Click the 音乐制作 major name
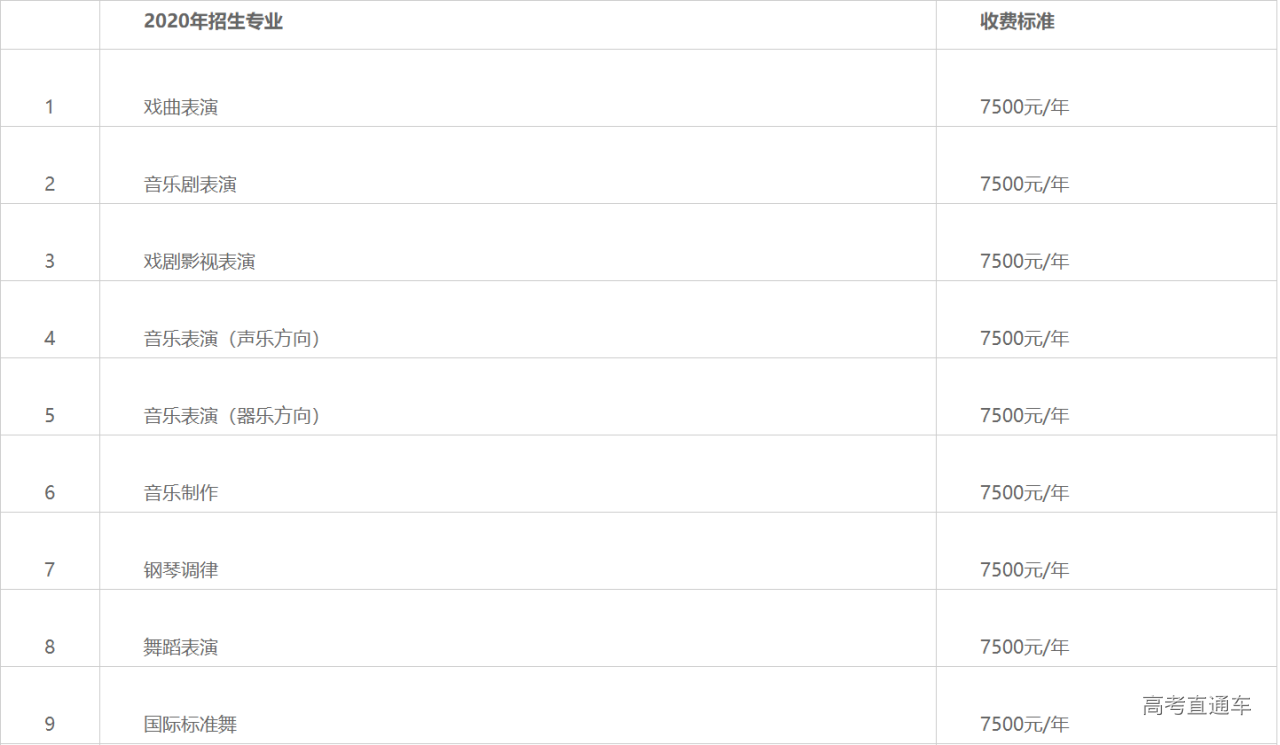The width and height of the screenshot is (1280, 745). pos(181,493)
